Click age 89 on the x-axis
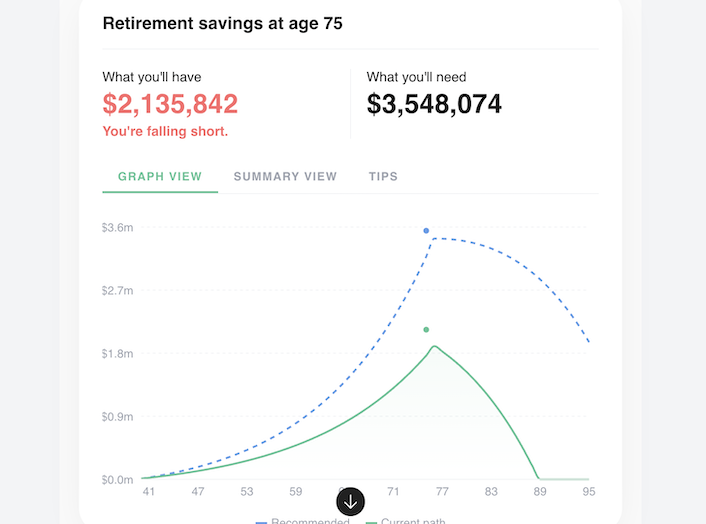This screenshot has width=706, height=524. (540, 492)
